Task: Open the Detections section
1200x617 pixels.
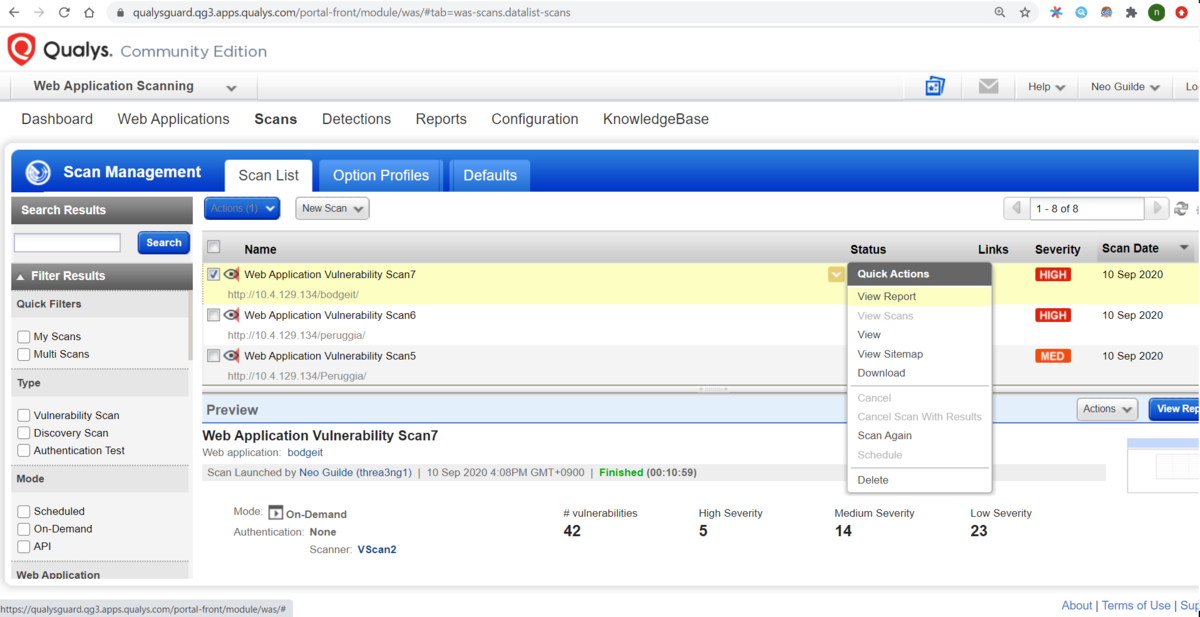Action: (x=356, y=119)
